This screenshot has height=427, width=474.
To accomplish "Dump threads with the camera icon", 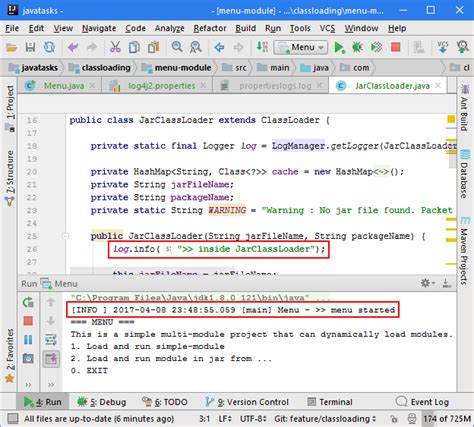I will (28, 359).
